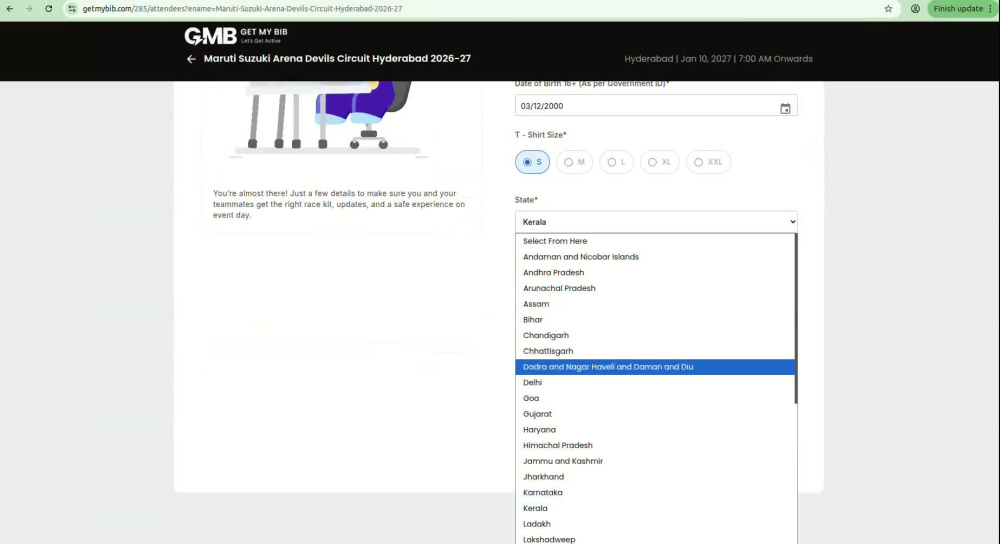
Task: Pick Kerala in the state list
Action: (655, 508)
